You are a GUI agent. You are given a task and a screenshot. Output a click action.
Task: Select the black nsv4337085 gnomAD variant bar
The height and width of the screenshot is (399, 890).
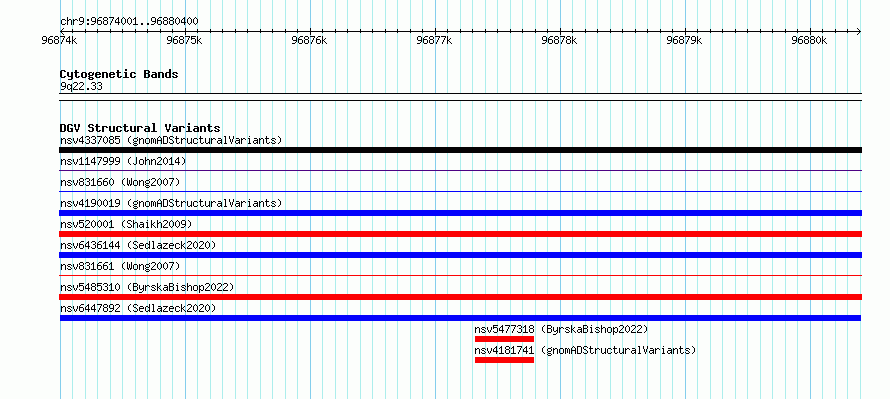click(x=460, y=150)
